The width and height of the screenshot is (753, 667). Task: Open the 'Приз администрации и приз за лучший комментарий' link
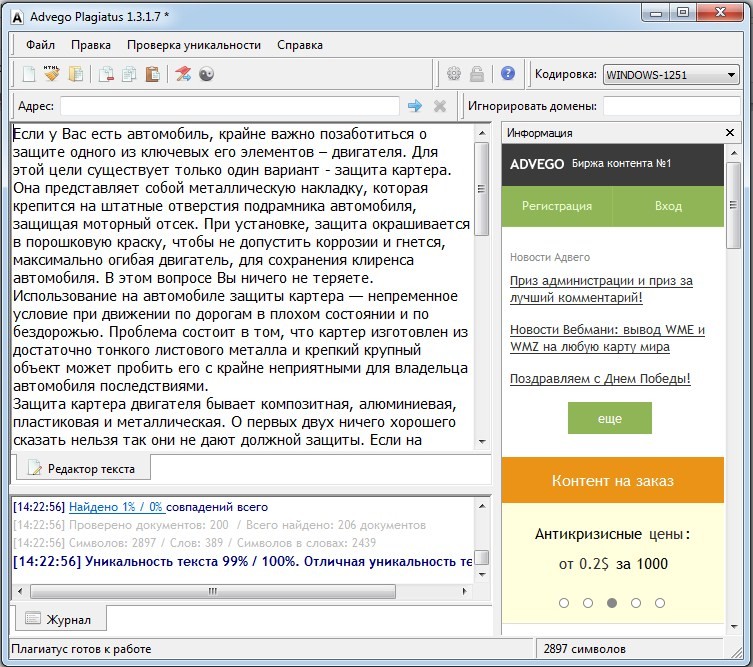(x=601, y=289)
